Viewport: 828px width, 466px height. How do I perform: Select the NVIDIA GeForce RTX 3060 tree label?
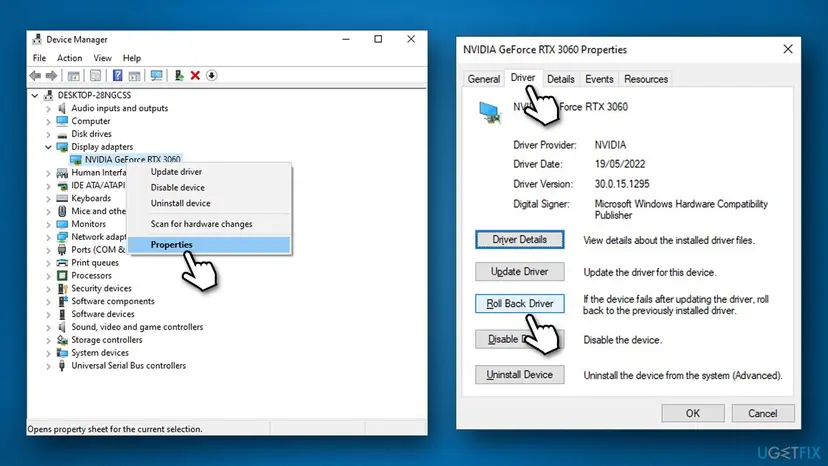[x=133, y=160]
